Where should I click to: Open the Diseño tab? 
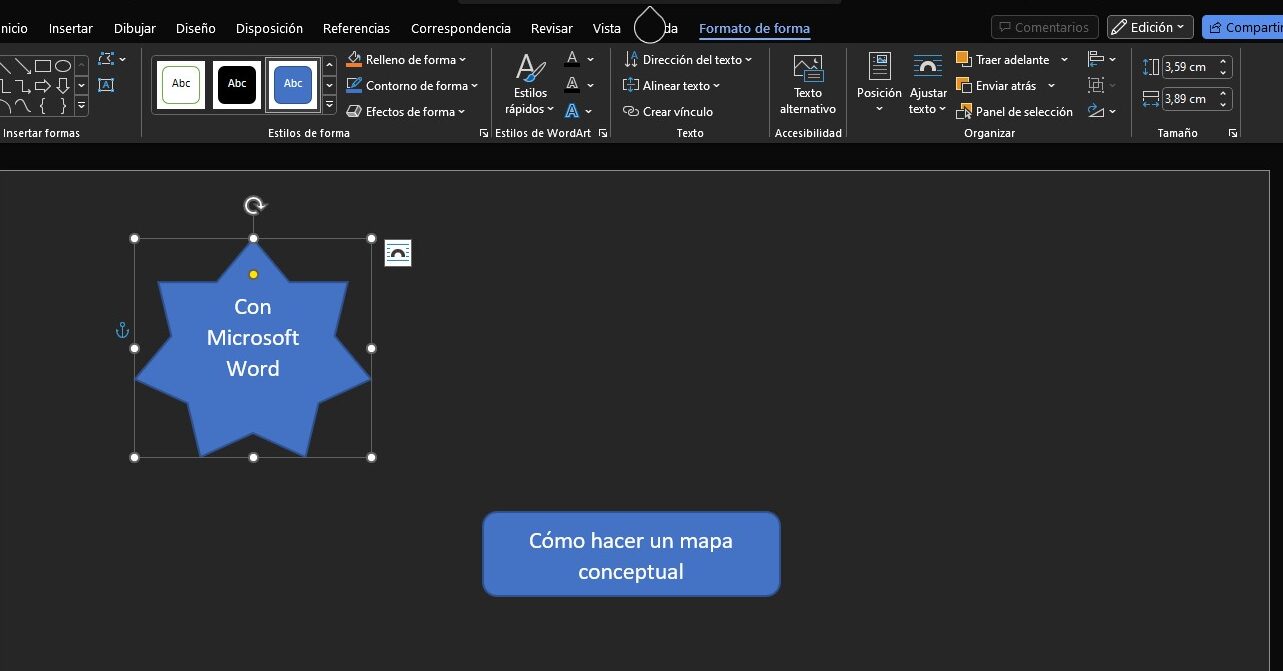pyautogui.click(x=195, y=28)
